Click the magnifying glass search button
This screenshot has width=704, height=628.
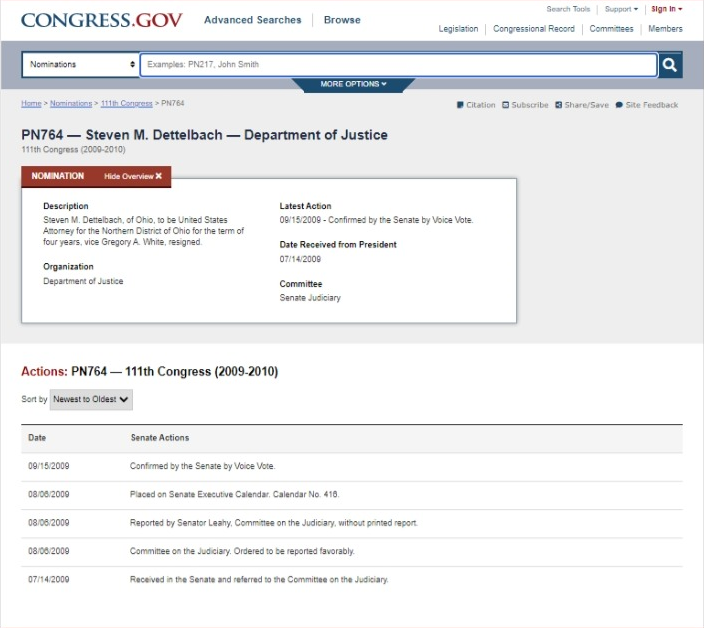coord(670,65)
